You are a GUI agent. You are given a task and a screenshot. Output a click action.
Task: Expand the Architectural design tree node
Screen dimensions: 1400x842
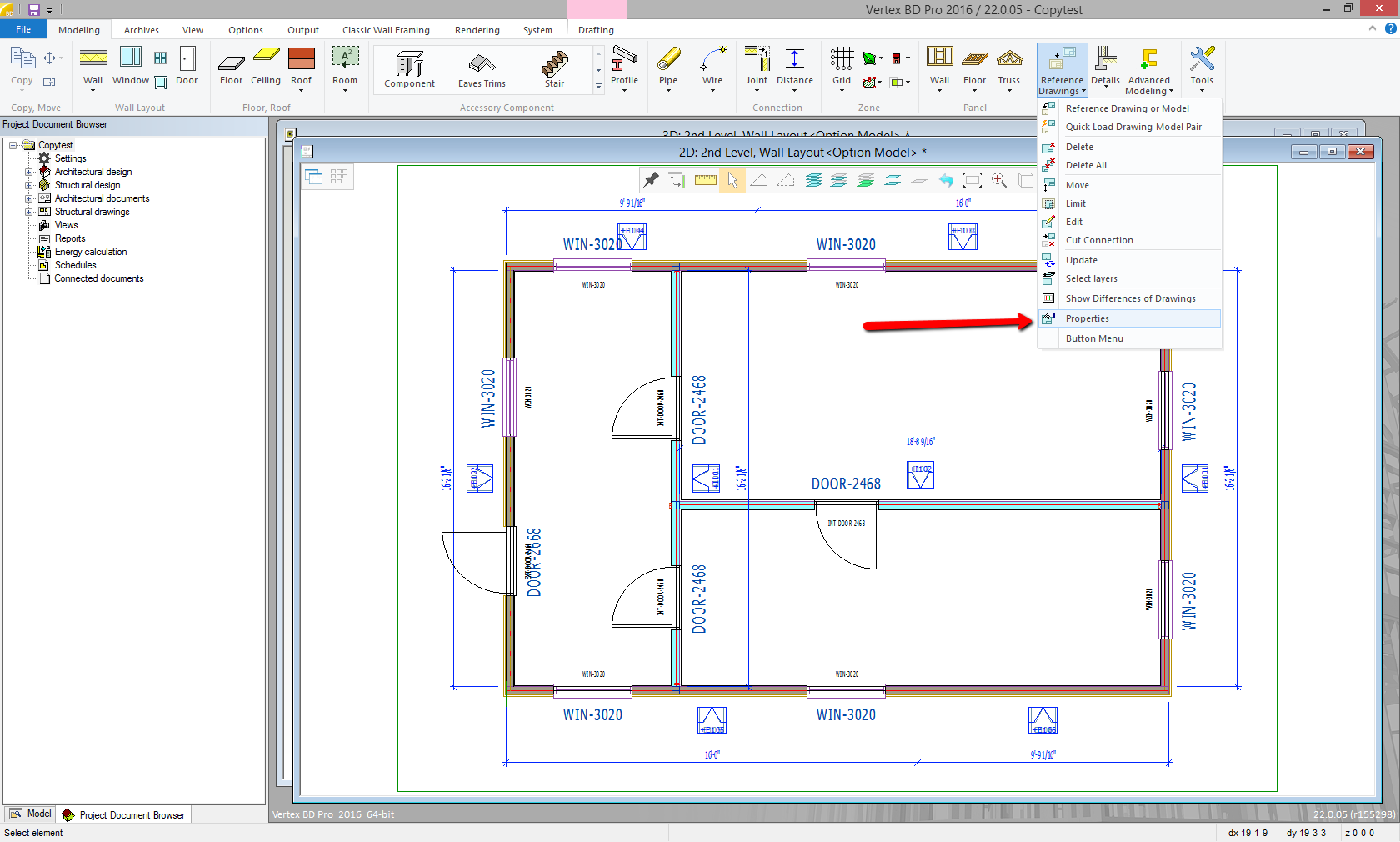coord(29,172)
